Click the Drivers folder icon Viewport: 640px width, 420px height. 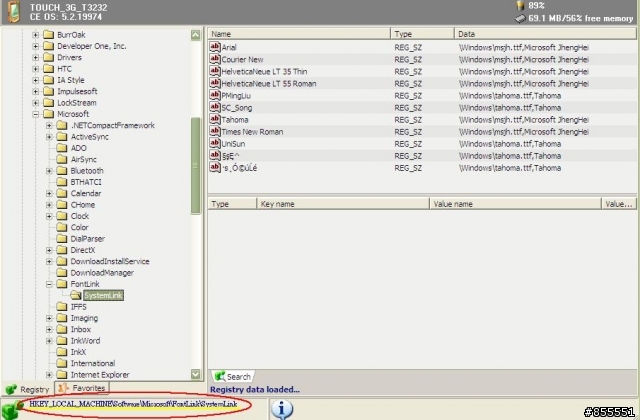(49, 57)
